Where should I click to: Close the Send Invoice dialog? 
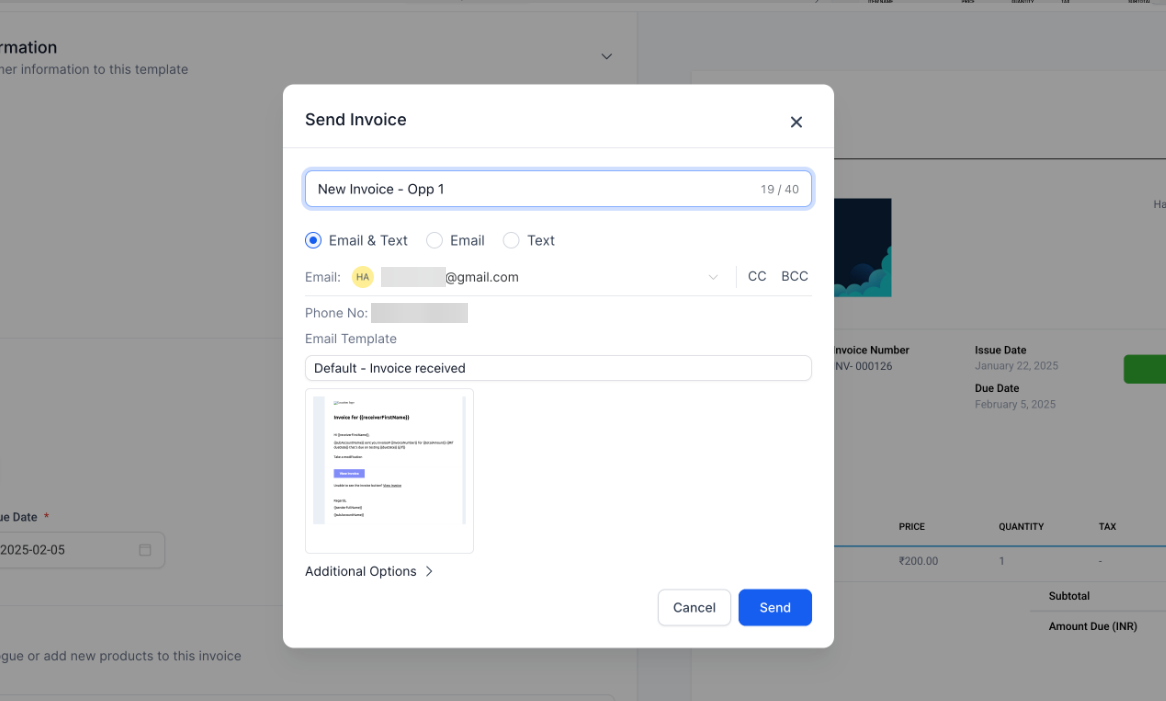coord(796,122)
